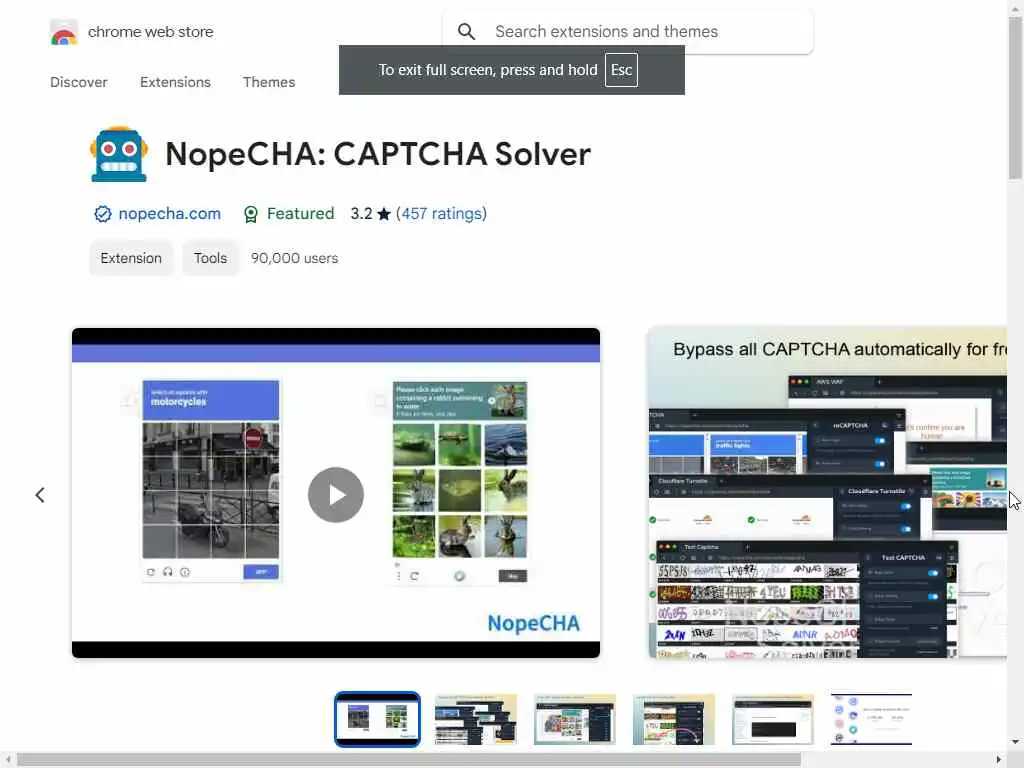
Task: Click the rating star icon
Action: pos(384,214)
